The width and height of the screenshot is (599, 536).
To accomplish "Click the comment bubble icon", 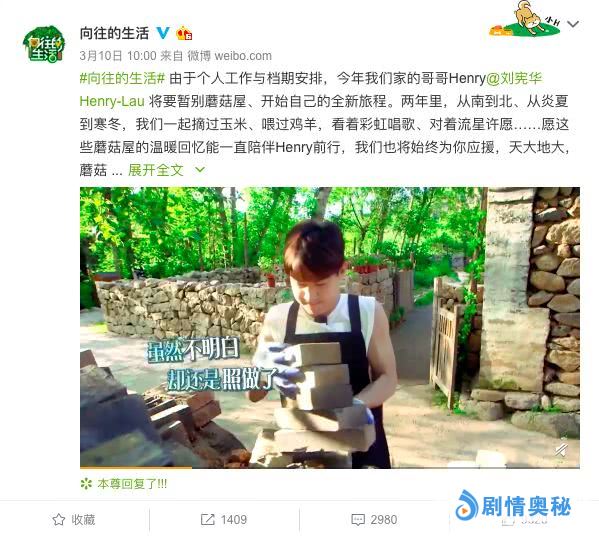I will (x=358, y=520).
